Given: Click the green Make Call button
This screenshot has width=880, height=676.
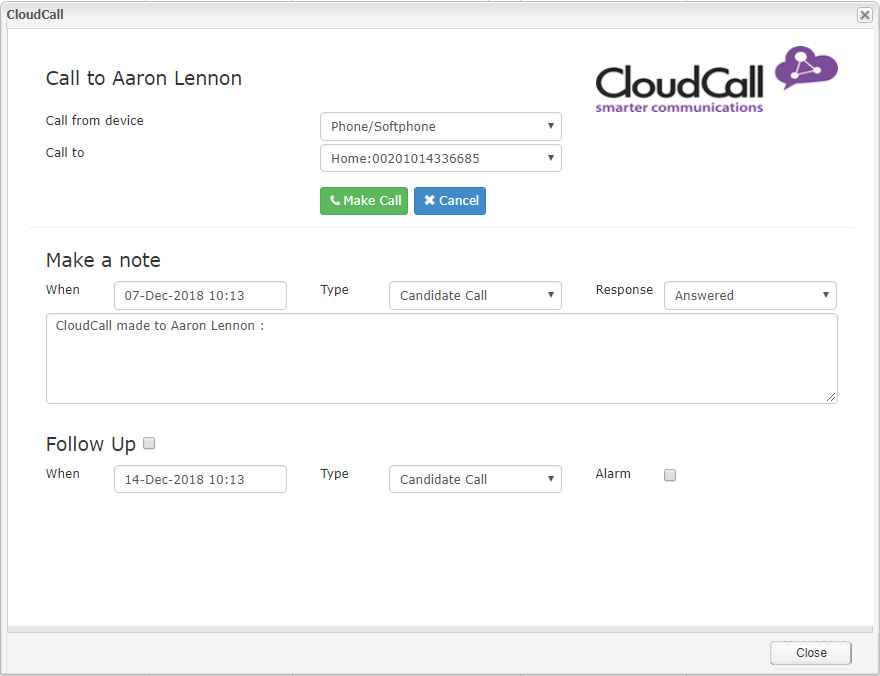Looking at the screenshot, I should pyautogui.click(x=364, y=201).
